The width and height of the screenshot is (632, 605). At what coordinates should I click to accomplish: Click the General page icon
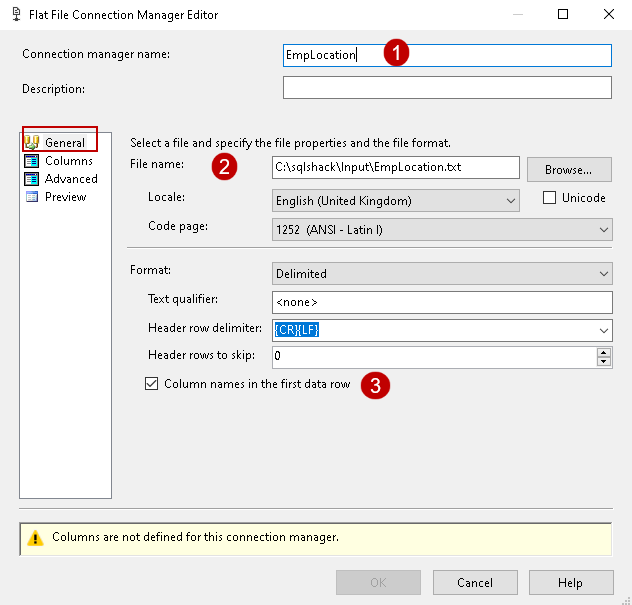pyautogui.click(x=32, y=143)
